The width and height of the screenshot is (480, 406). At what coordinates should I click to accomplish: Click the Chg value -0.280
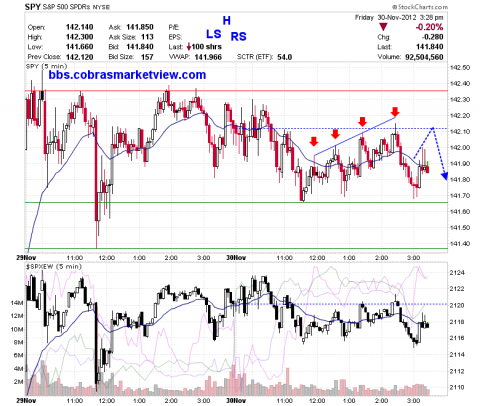coord(432,37)
